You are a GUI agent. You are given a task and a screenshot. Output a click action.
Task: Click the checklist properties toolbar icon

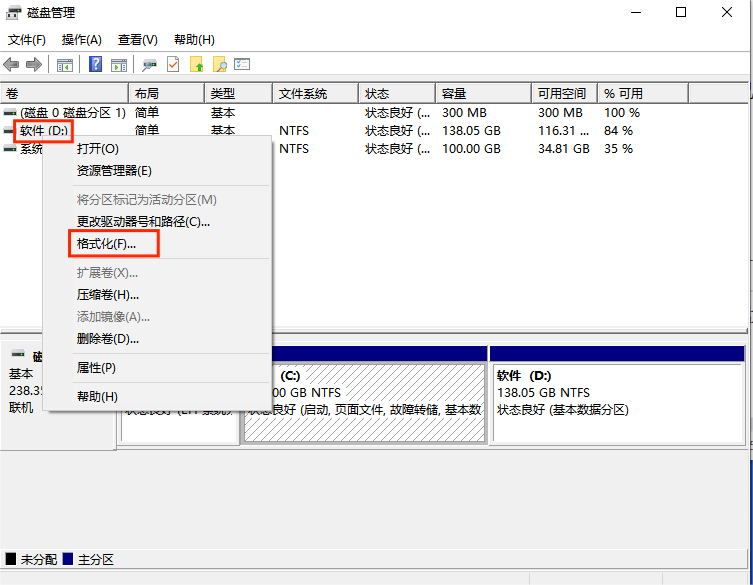(x=242, y=65)
